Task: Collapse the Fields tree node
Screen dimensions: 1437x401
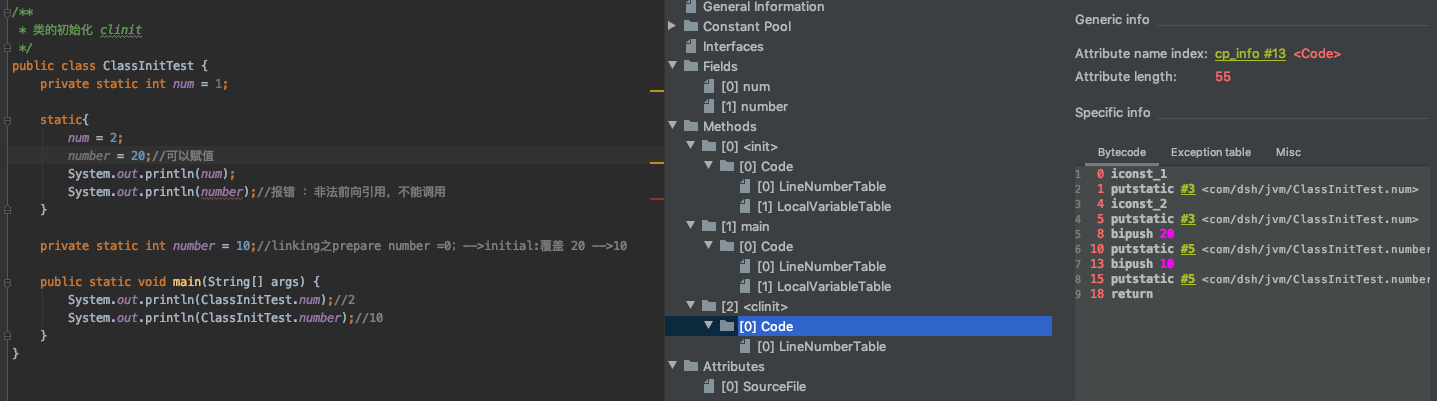Action: pyautogui.click(x=673, y=67)
